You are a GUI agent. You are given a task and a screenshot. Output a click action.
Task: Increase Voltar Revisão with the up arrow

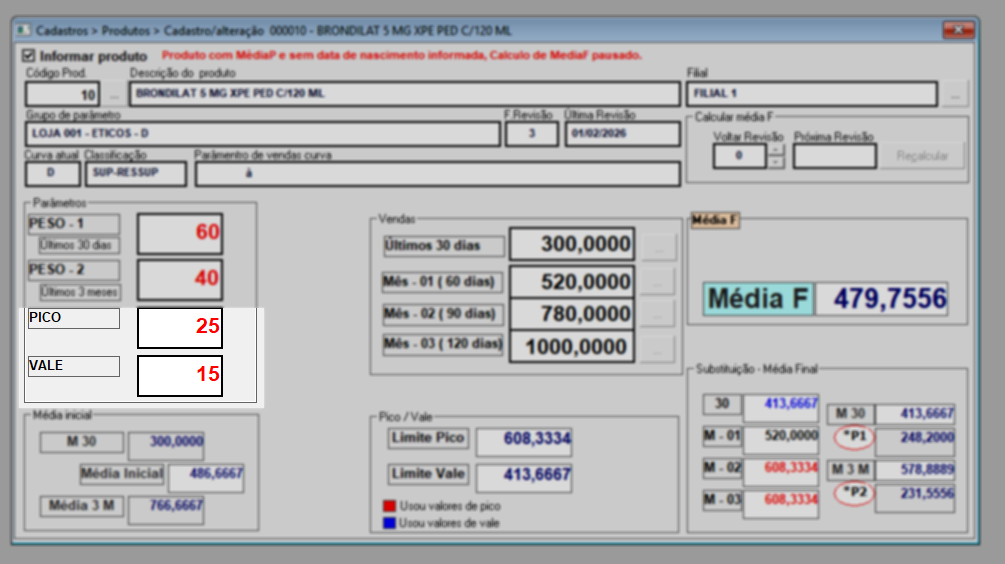point(776,150)
